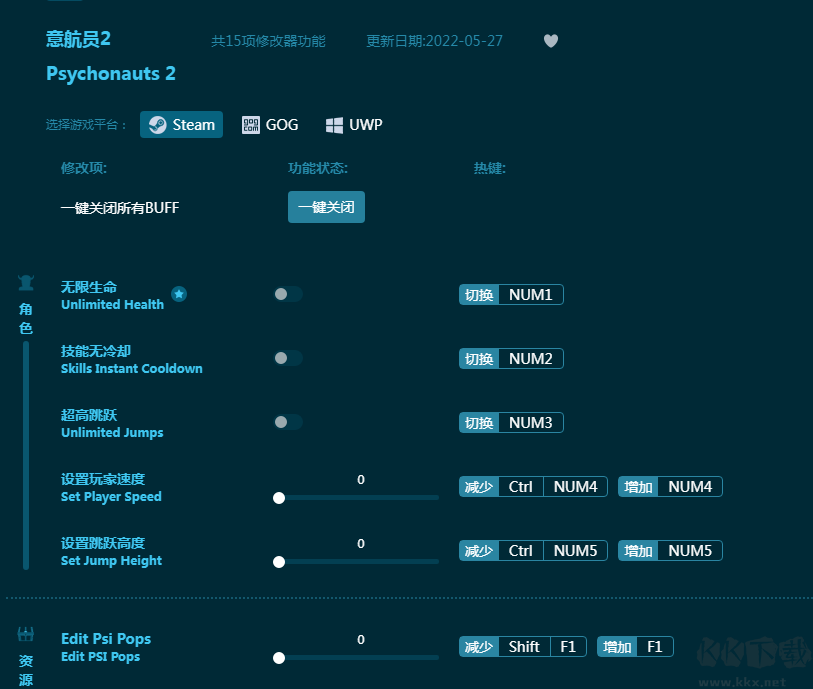Switch to the UWP platform

pyautogui.click(x=354, y=125)
